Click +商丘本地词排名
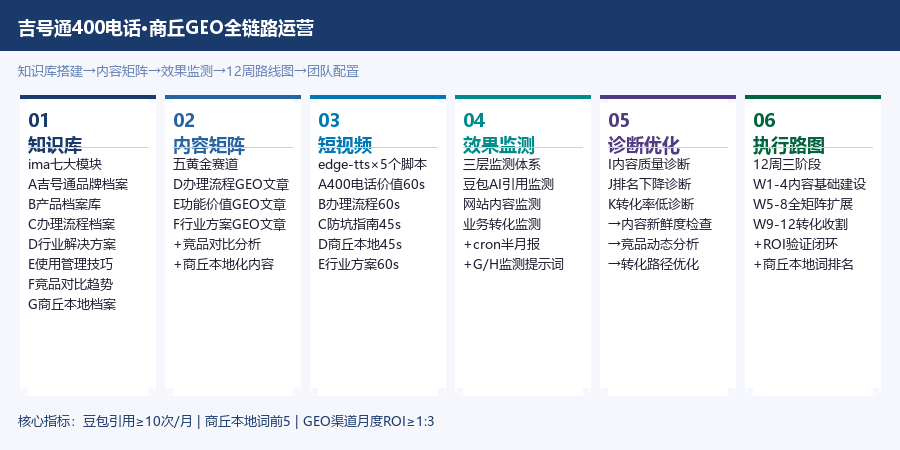Viewport: 900px width, 450px height. click(x=804, y=264)
